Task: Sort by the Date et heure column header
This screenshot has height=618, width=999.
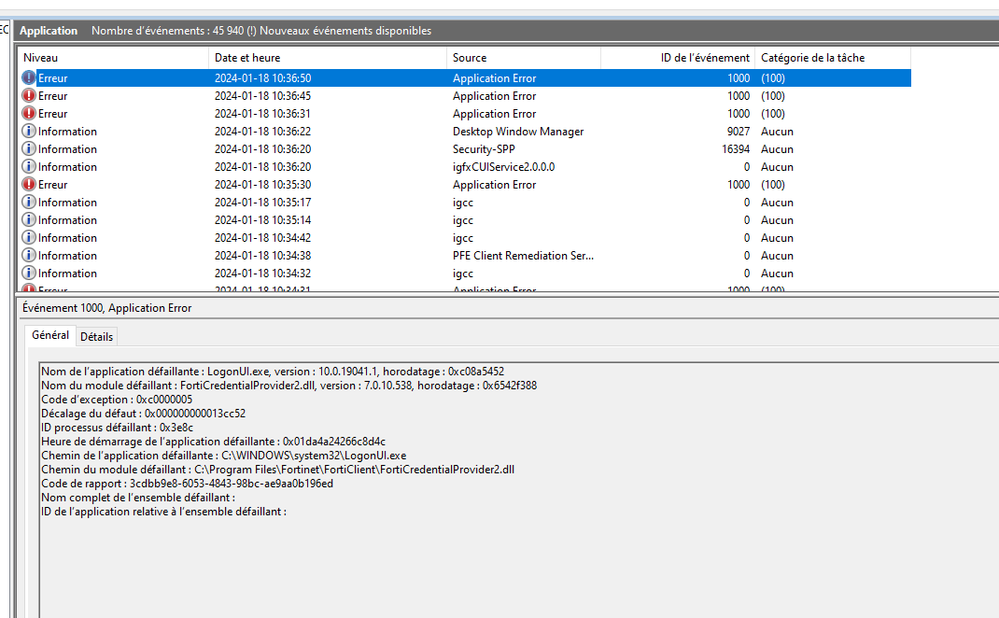Action: pyautogui.click(x=327, y=58)
